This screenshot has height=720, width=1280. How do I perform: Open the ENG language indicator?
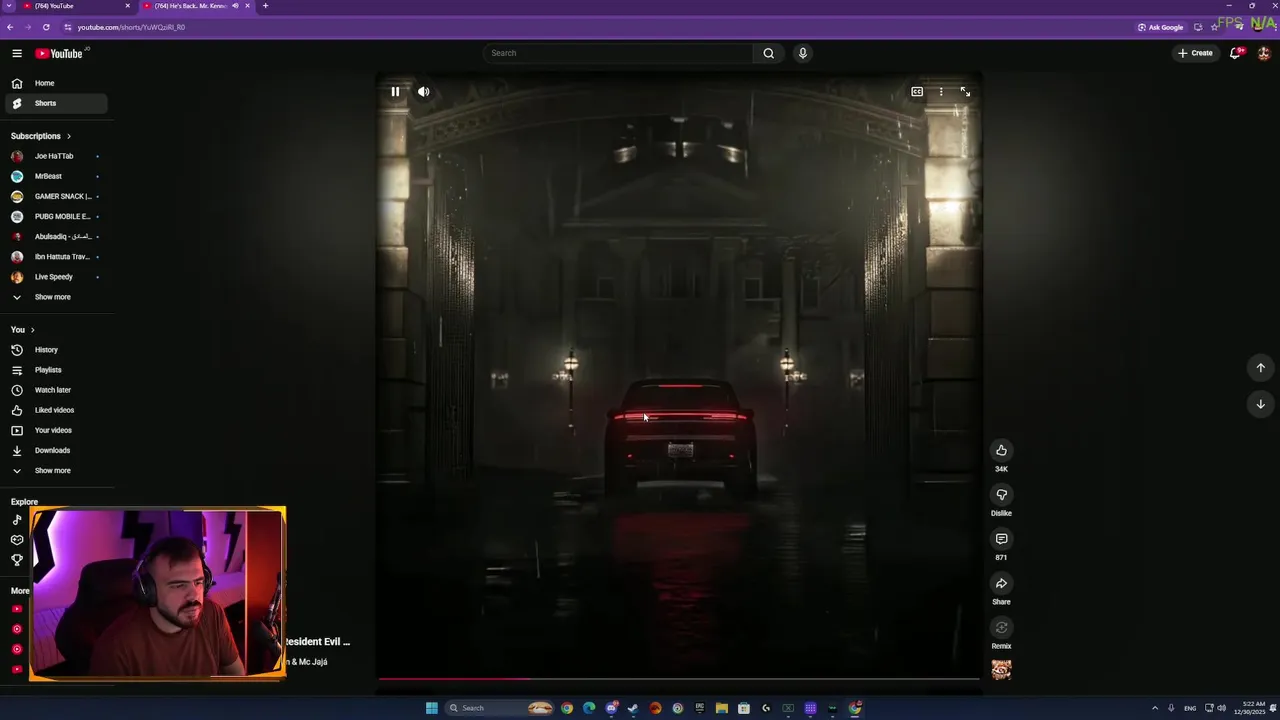[1190, 708]
